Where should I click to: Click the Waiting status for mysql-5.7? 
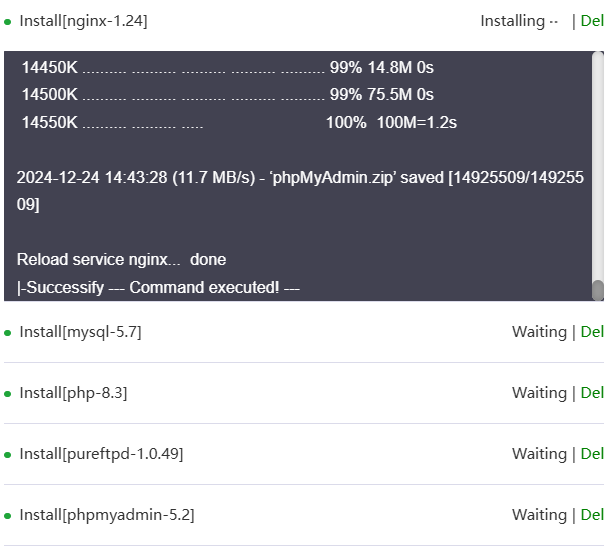click(539, 332)
